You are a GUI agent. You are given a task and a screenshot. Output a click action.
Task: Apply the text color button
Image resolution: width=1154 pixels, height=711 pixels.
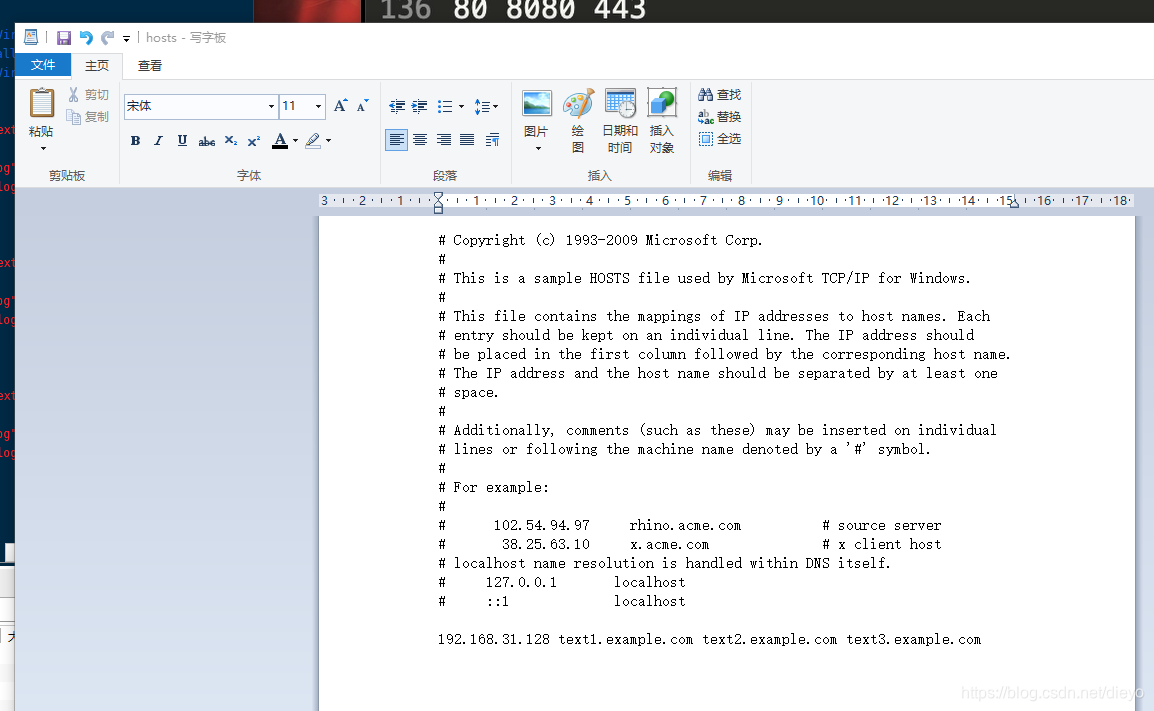coord(280,141)
